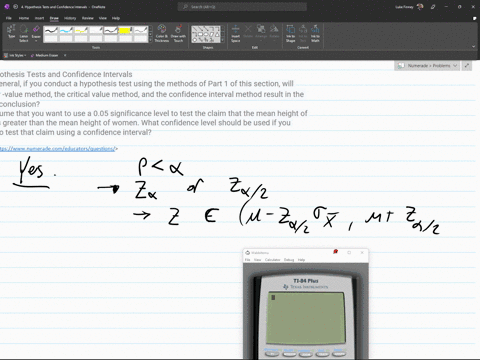Image resolution: width=480 pixels, height=360 pixels.
Task: Open the Arrange dropdown
Action: pyautogui.click(x=261, y=32)
